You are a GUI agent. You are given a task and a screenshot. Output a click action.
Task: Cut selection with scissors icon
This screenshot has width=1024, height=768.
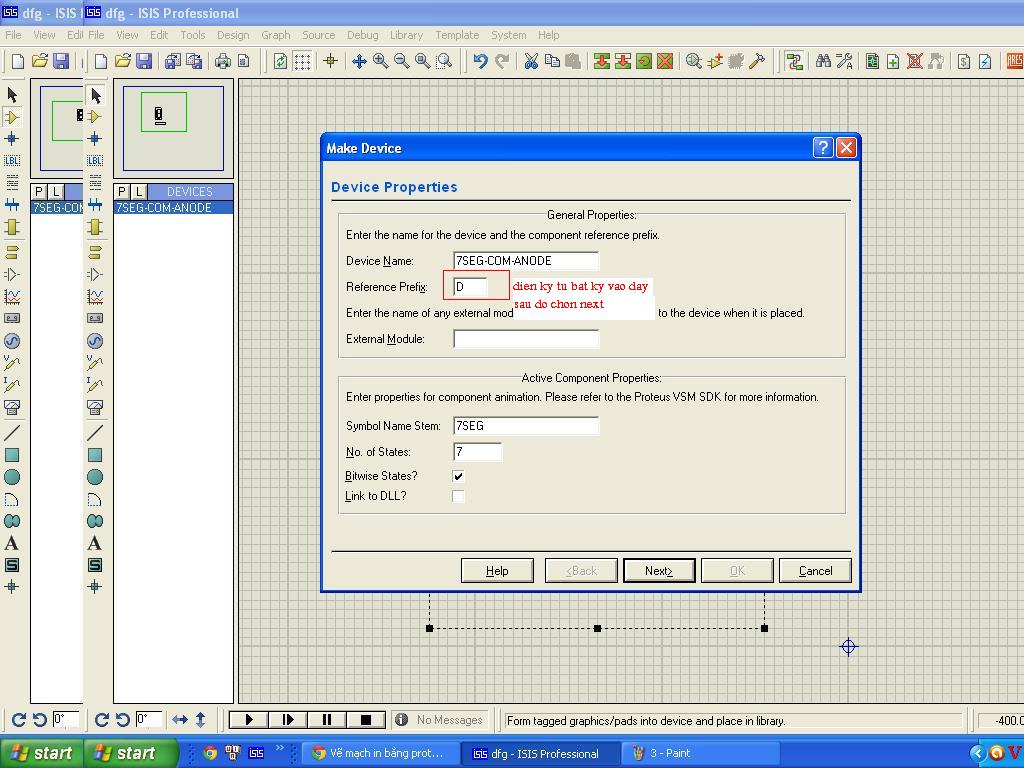tap(531, 61)
